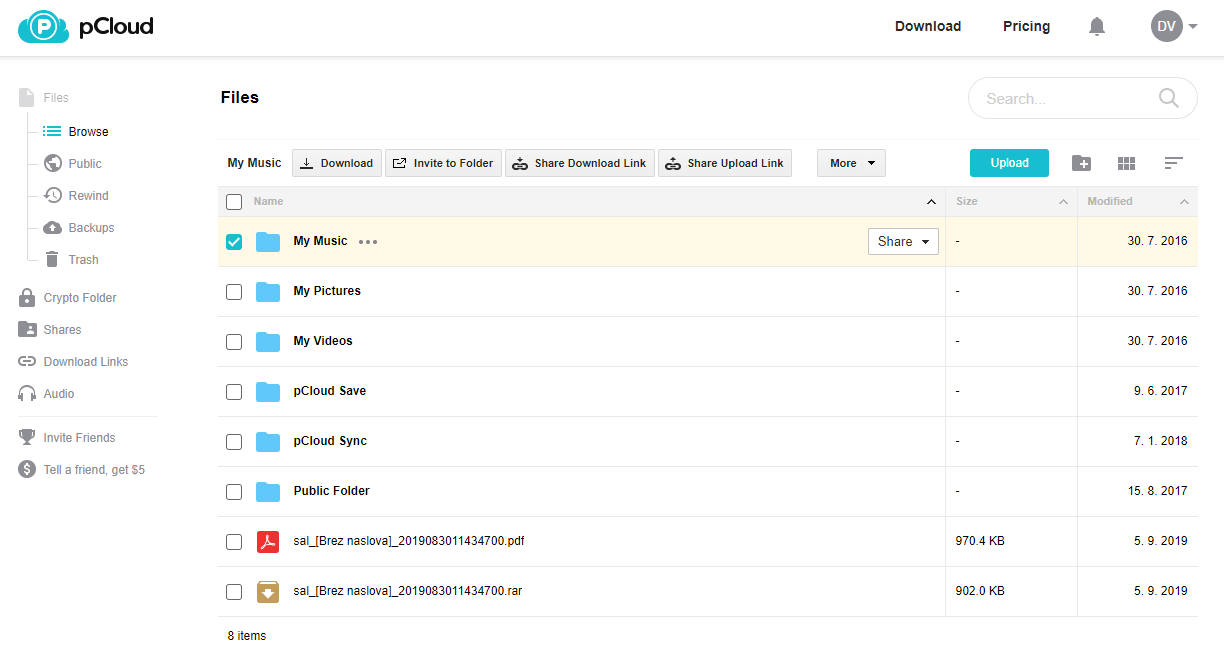Open the three-dot options for My Music

click(x=368, y=242)
